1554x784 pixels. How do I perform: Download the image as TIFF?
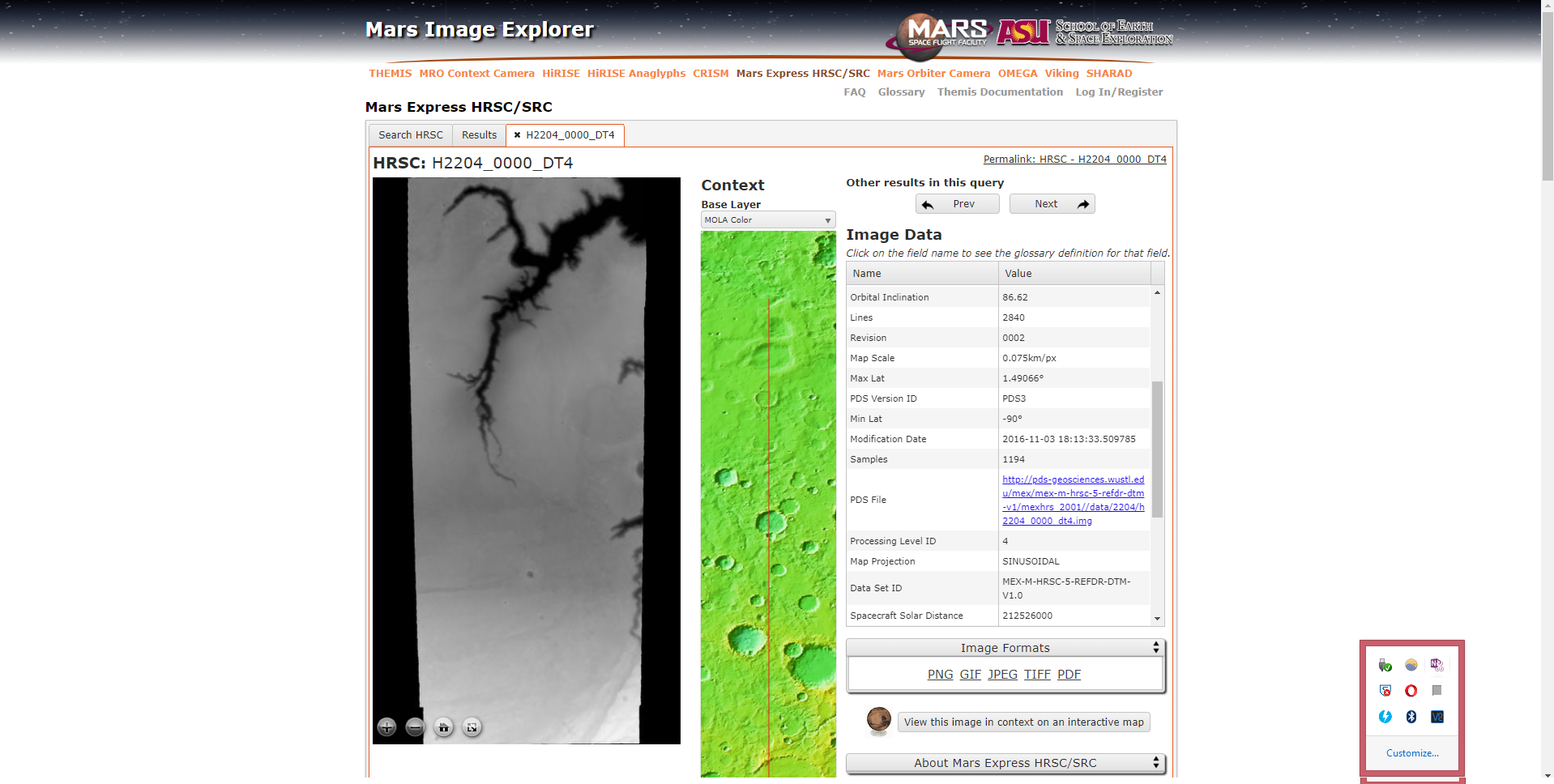(1037, 675)
